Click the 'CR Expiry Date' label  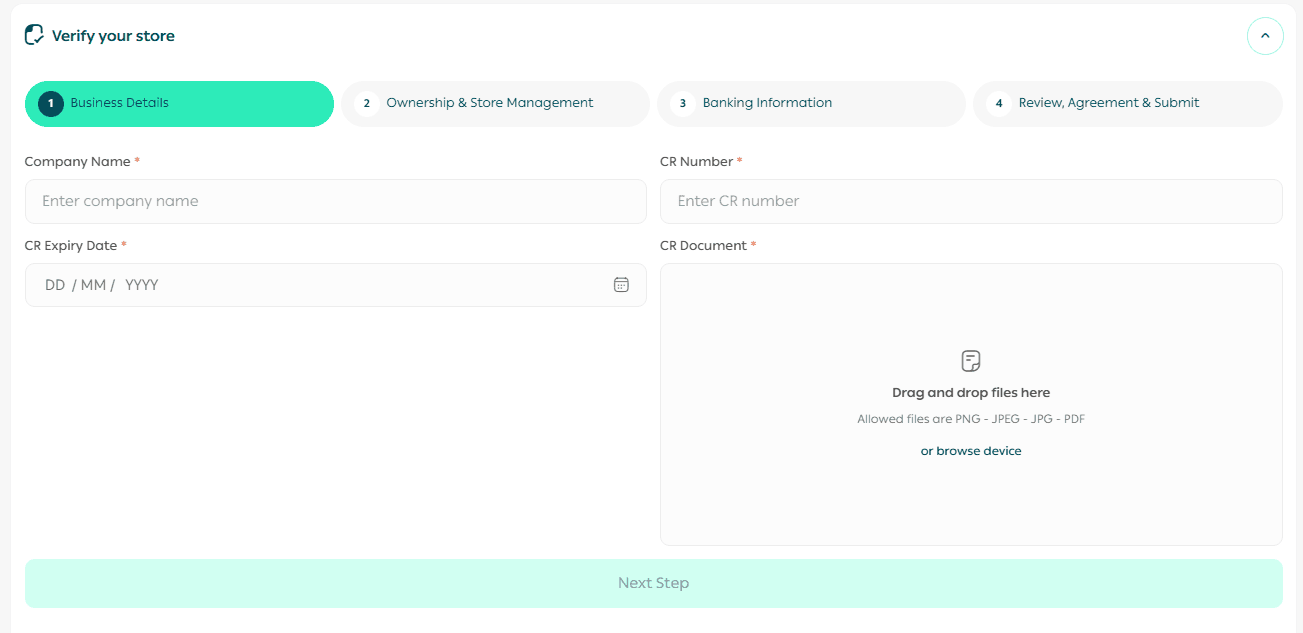[x=71, y=246]
